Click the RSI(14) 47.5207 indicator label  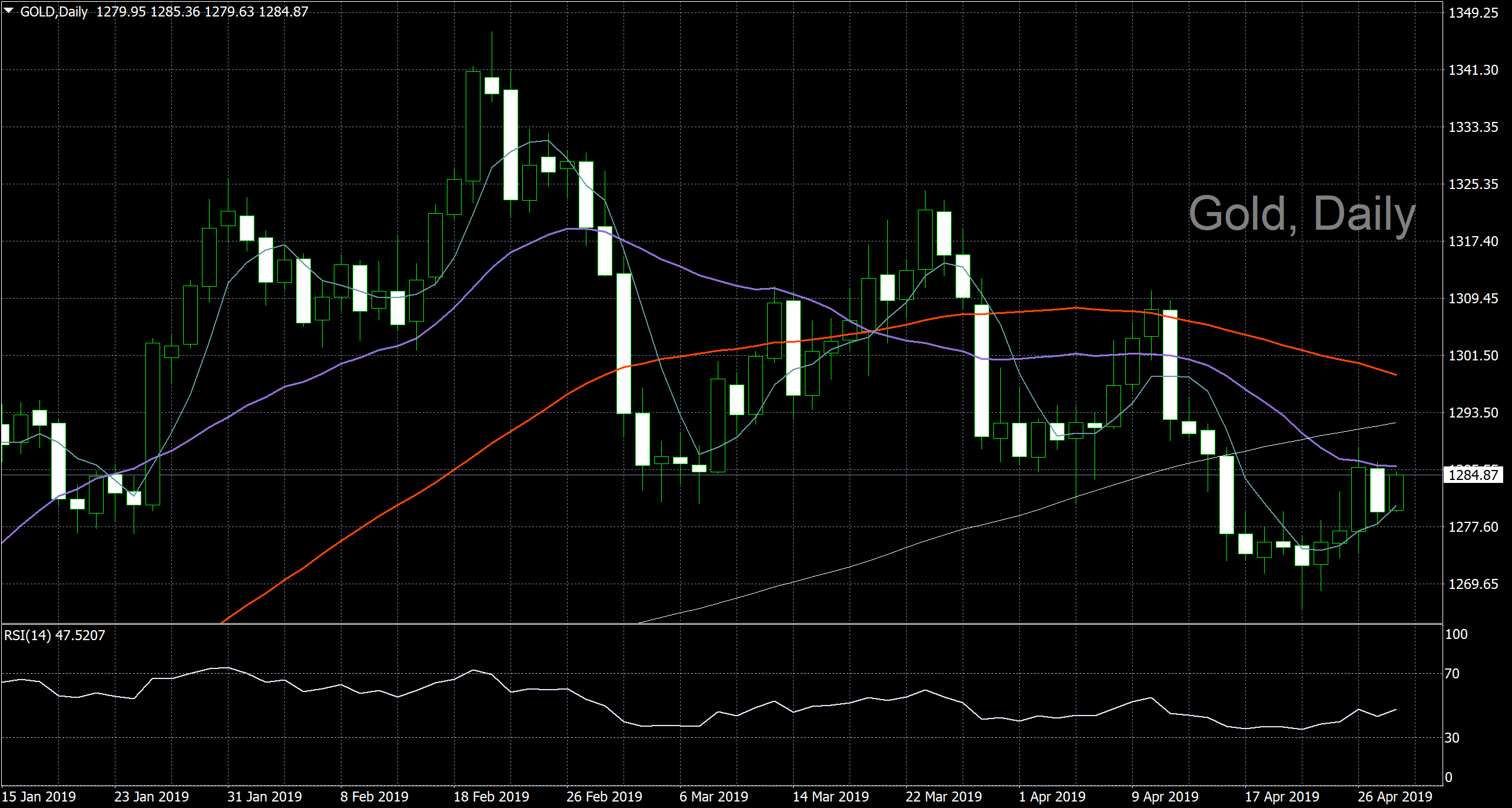click(55, 635)
